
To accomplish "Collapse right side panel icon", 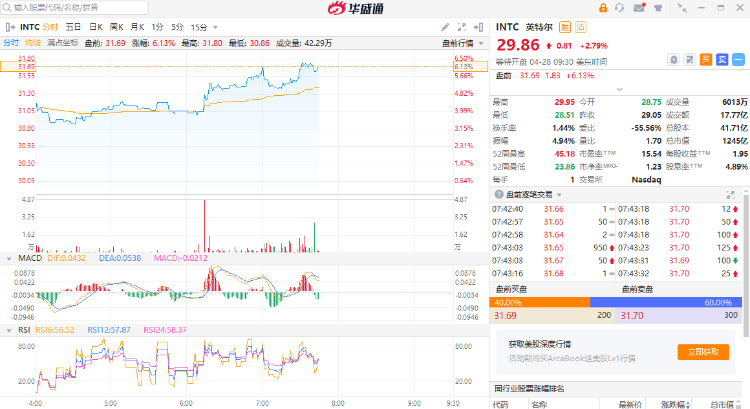I will tap(478, 27).
